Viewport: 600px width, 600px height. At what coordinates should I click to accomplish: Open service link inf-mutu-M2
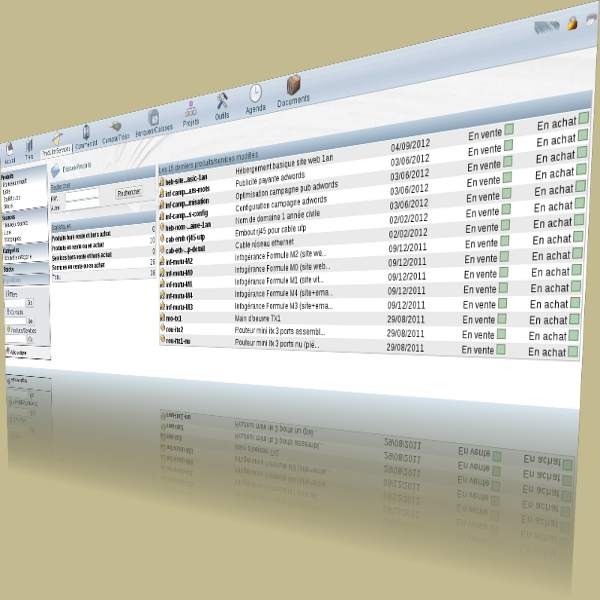(x=179, y=262)
